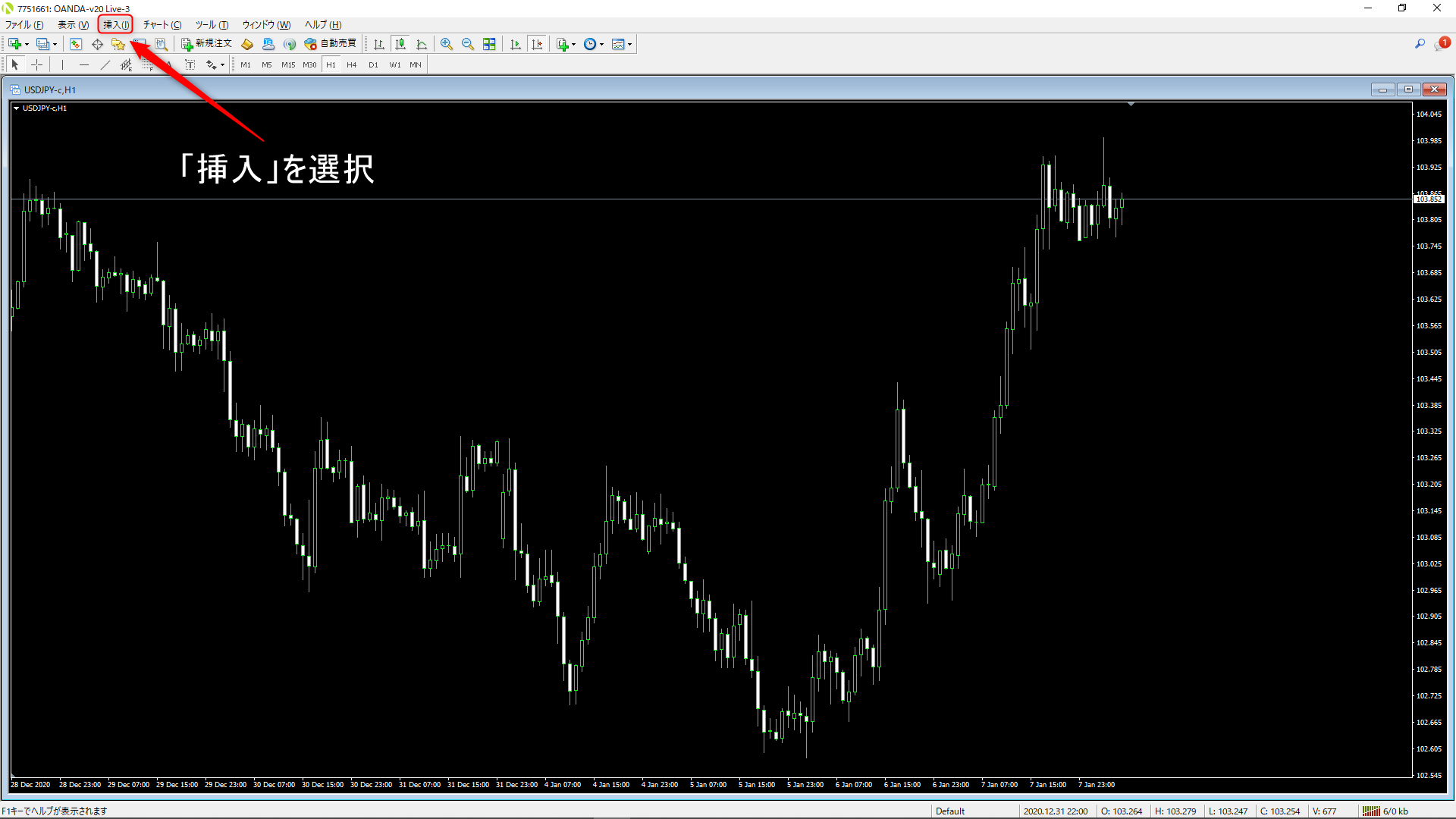Expand the Profiles dropdown arrow
Viewport: 1456px width, 819px height.
click(x=55, y=44)
